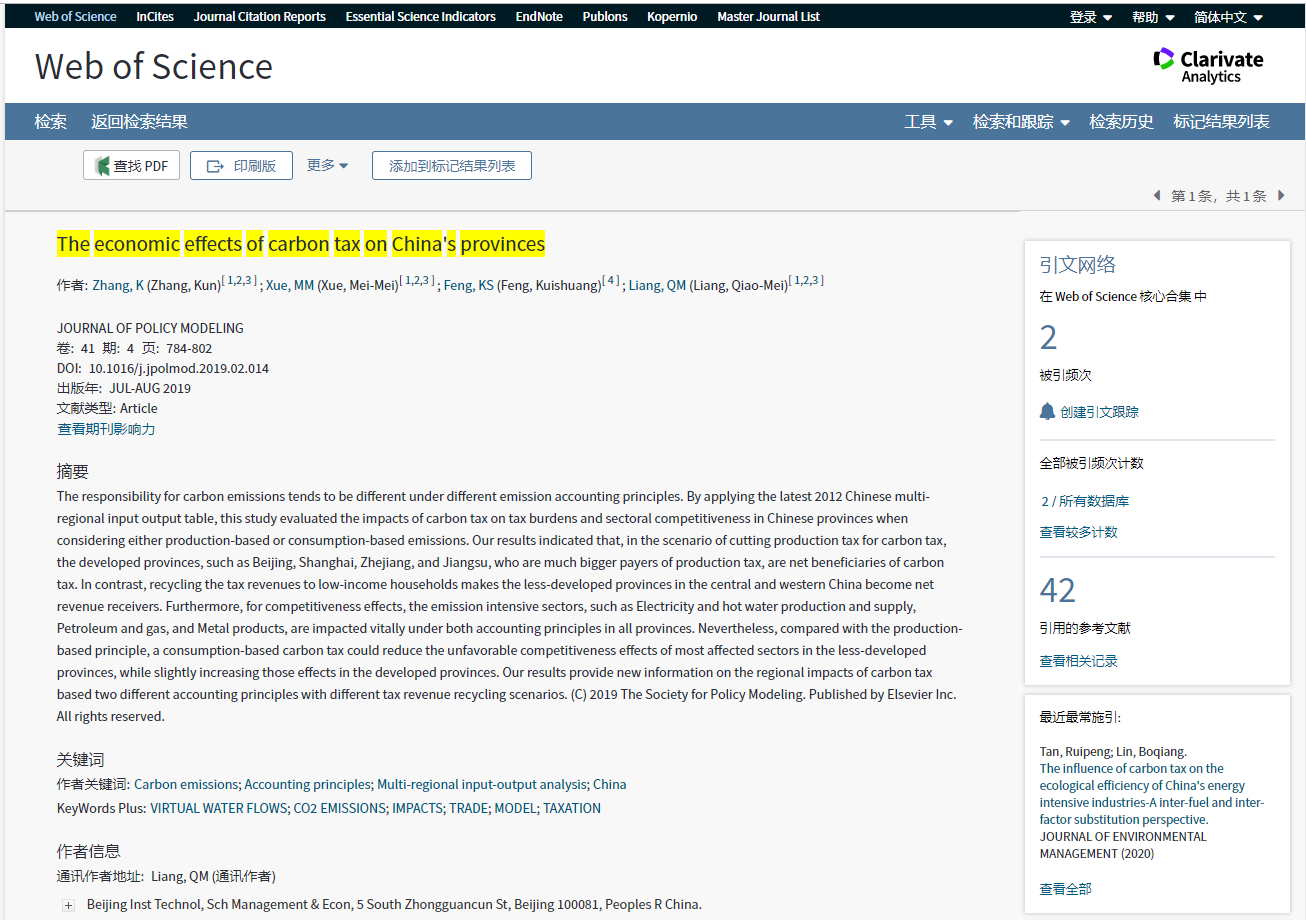Open author link Feng, KS

[x=468, y=285]
